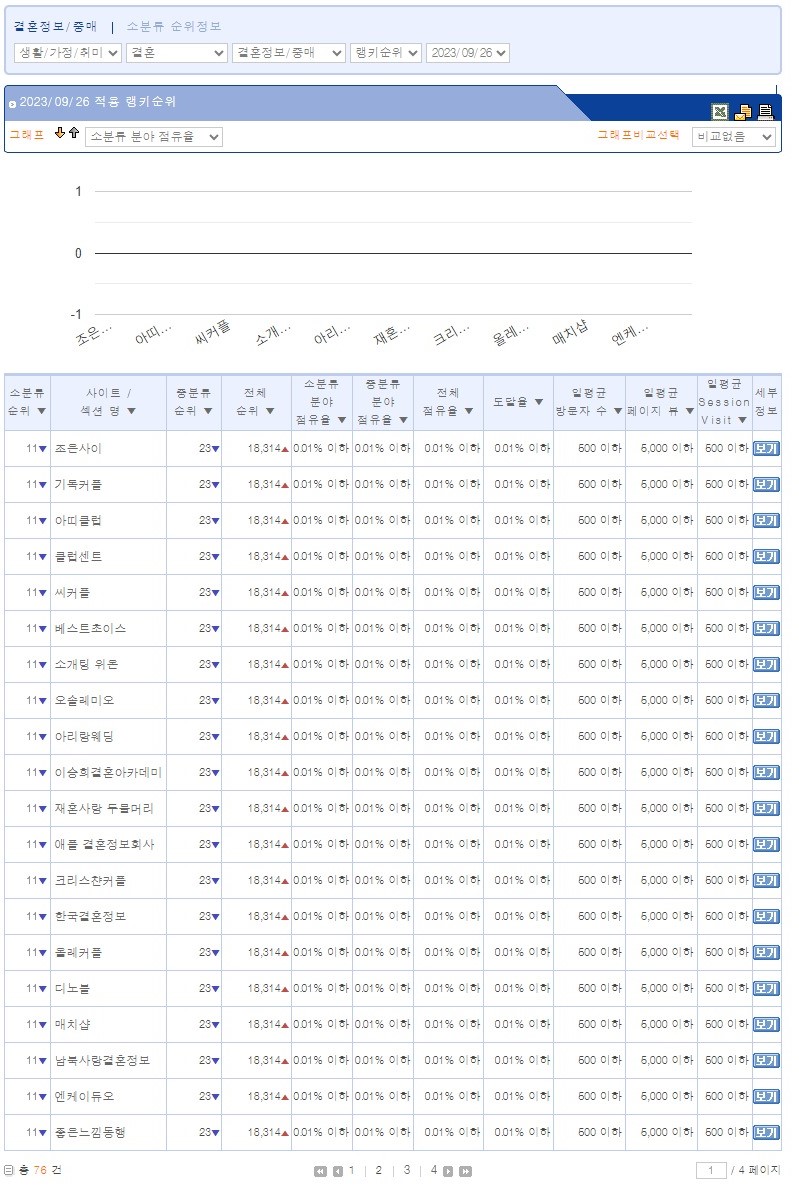Image resolution: width=799 pixels, height=1194 pixels.
Task: Open the 소분류 분야 점유율 graph dropdown
Action: click(x=154, y=137)
